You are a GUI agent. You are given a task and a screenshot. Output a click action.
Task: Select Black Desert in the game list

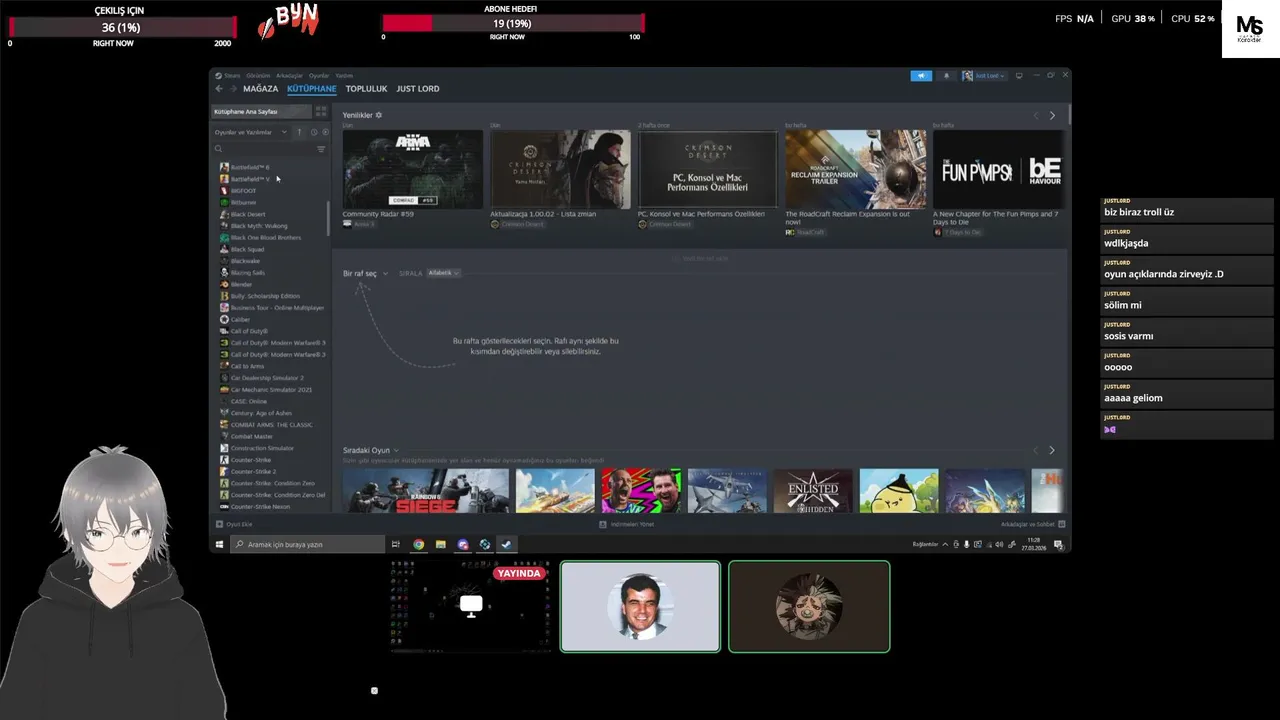248,214
